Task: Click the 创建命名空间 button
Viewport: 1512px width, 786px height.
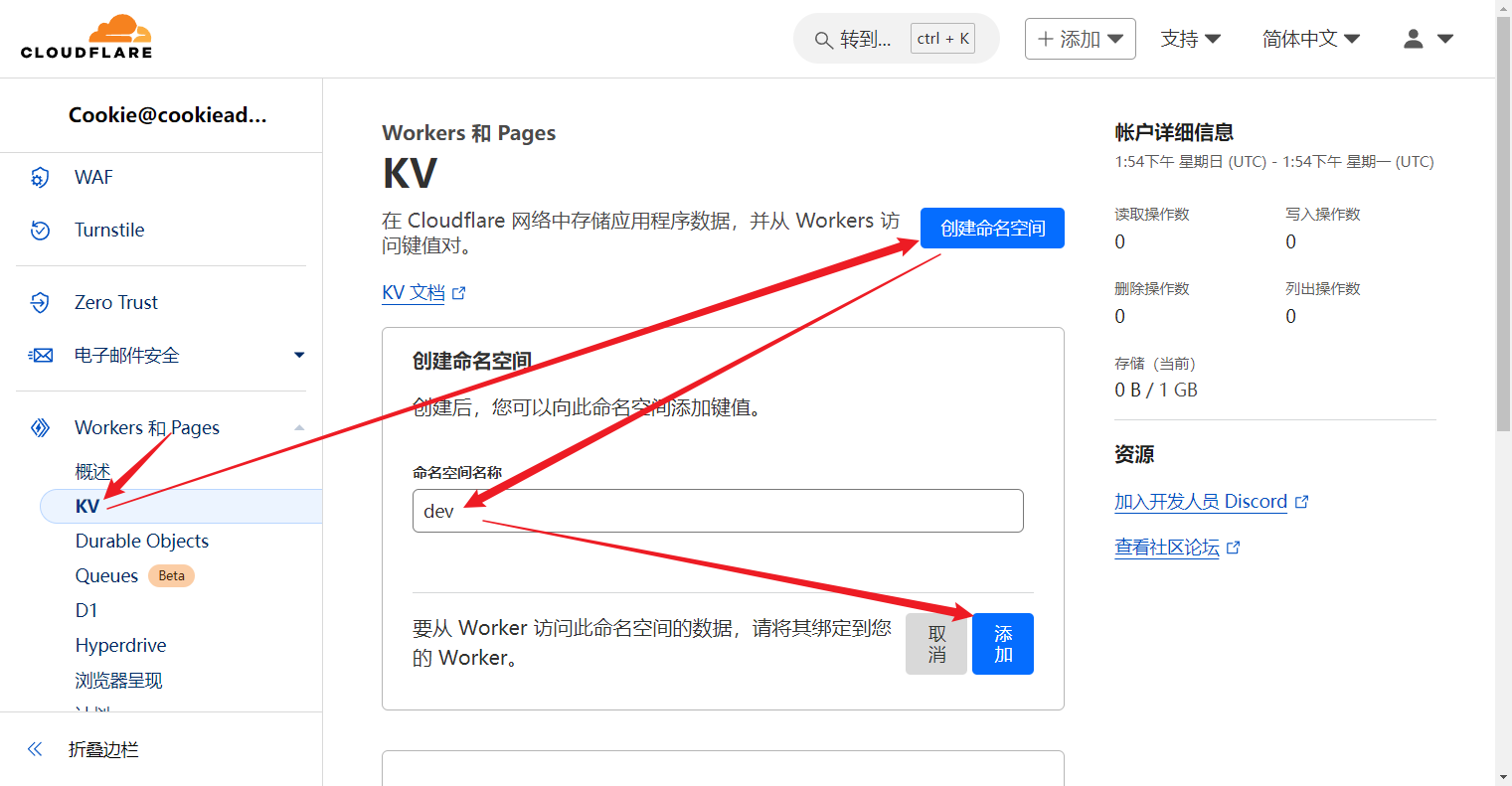Action: (x=992, y=229)
